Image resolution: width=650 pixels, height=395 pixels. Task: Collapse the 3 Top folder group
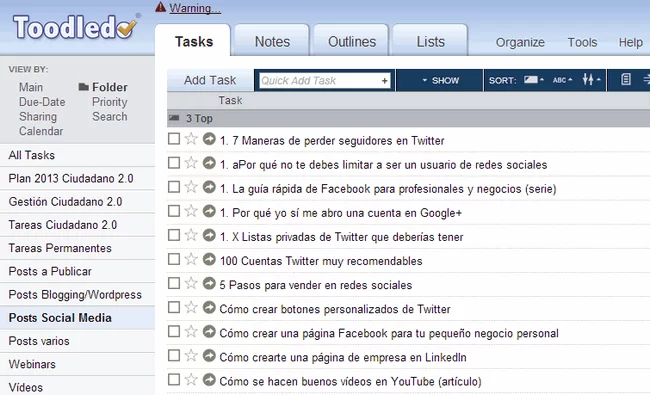coord(174,119)
